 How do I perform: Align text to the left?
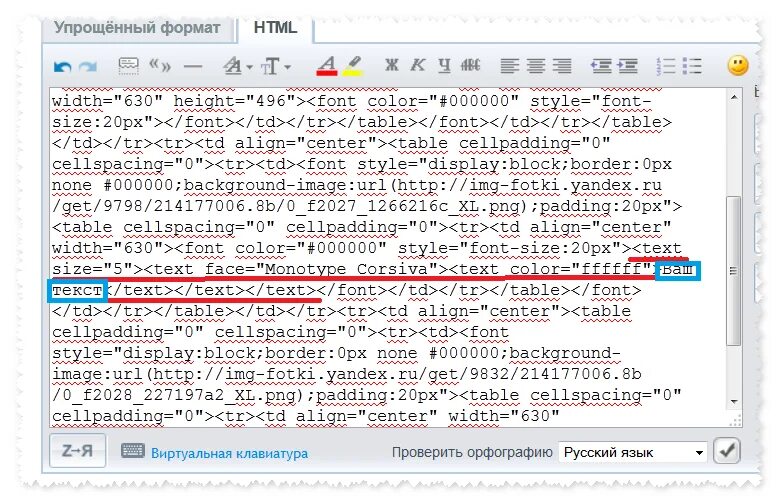(x=509, y=66)
